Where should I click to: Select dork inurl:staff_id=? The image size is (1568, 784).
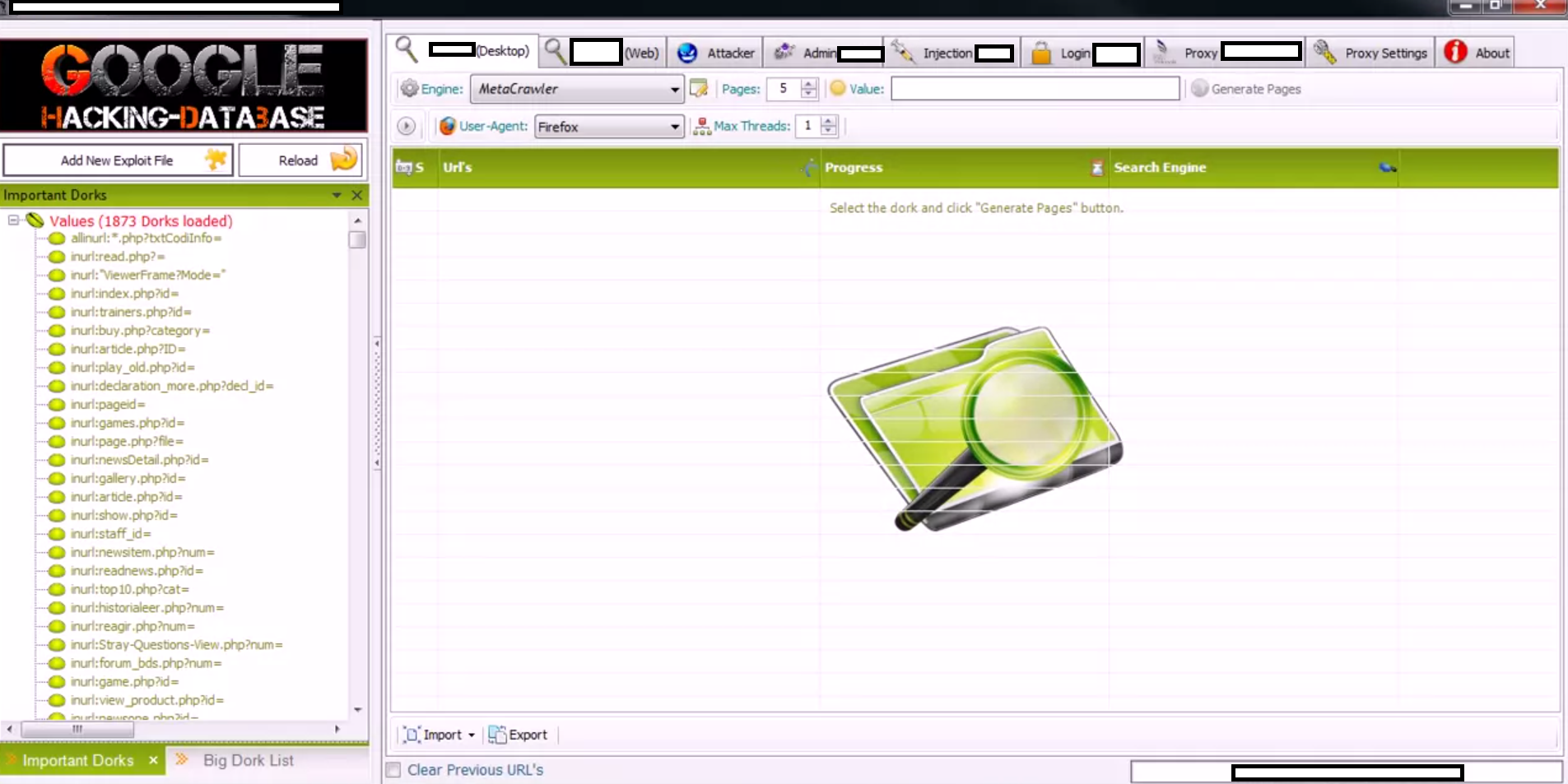click(110, 534)
